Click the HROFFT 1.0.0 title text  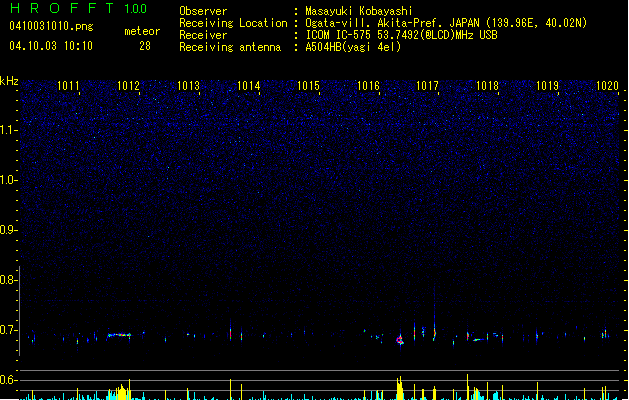click(x=79, y=8)
